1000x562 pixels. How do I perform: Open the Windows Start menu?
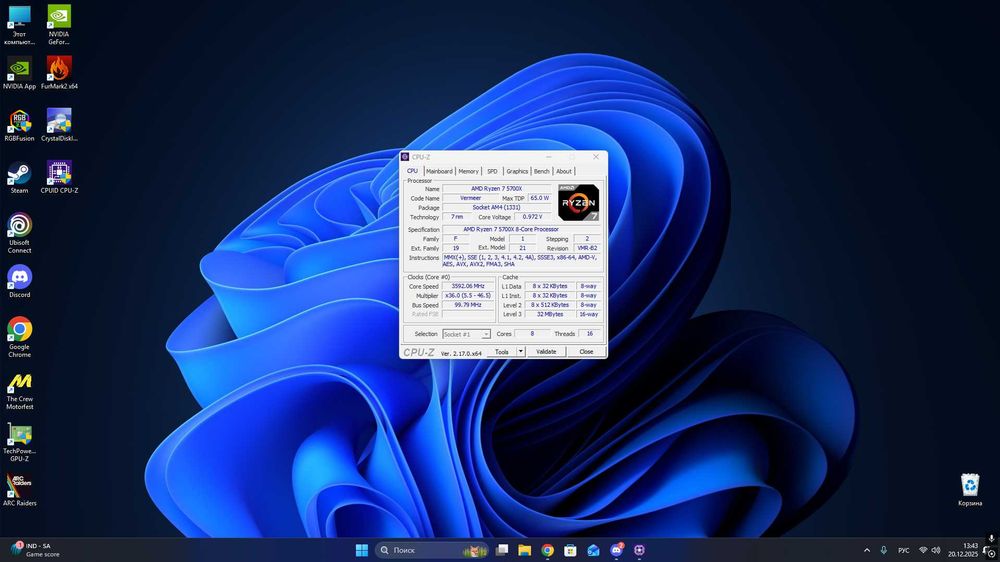click(x=362, y=550)
